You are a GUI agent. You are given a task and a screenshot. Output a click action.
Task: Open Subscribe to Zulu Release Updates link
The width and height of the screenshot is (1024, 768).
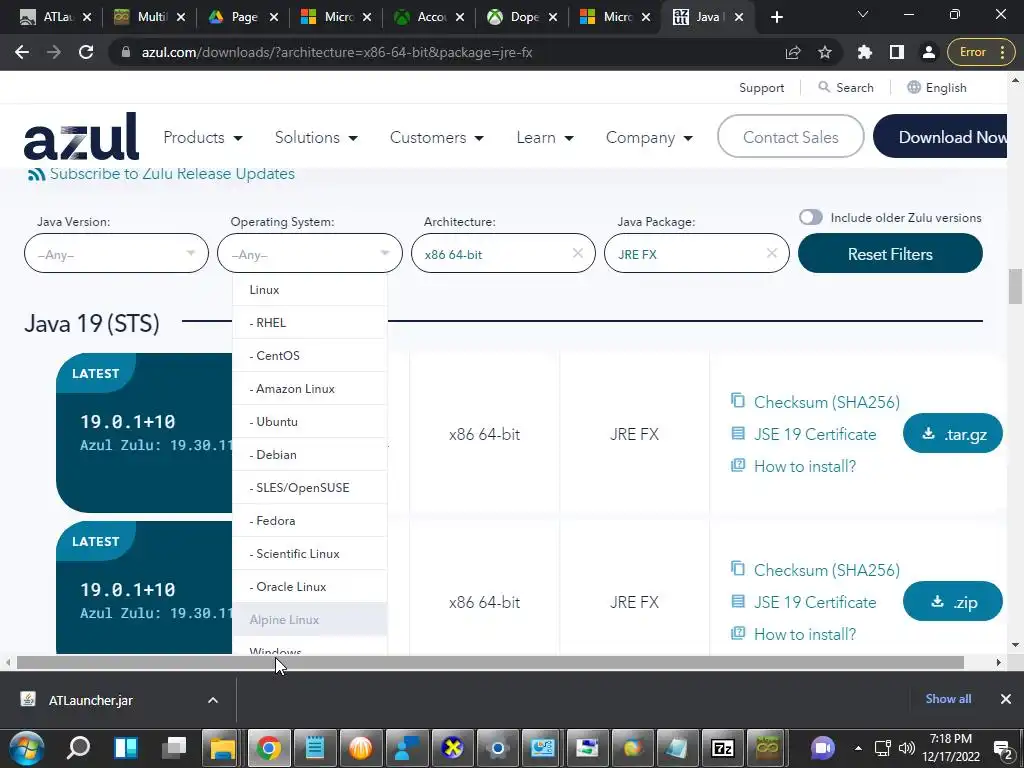click(x=172, y=174)
